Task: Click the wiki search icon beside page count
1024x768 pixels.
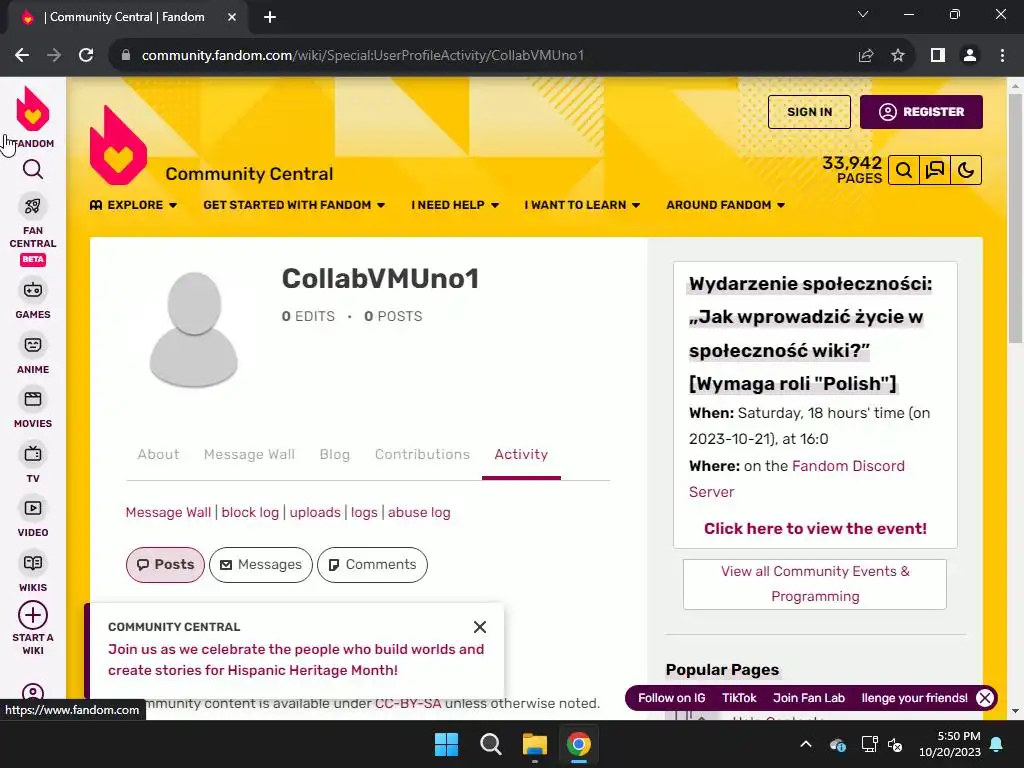Action: click(x=904, y=170)
